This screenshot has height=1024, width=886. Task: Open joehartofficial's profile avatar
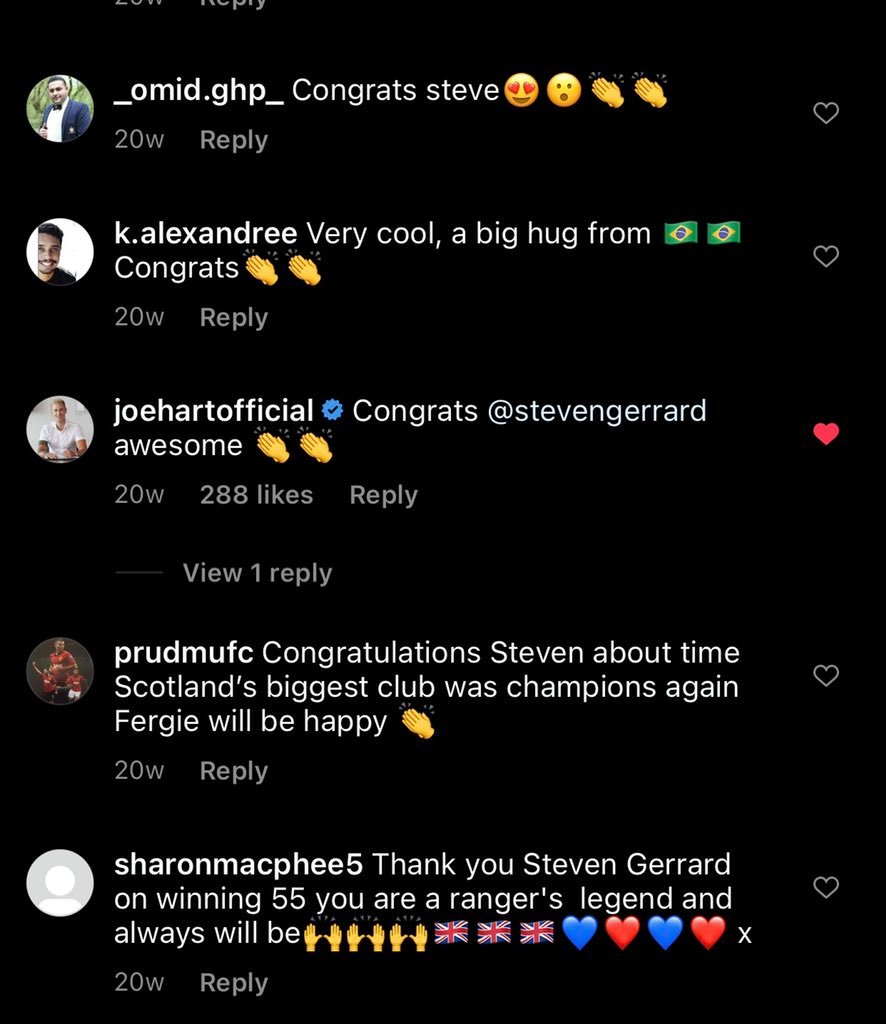click(x=60, y=429)
